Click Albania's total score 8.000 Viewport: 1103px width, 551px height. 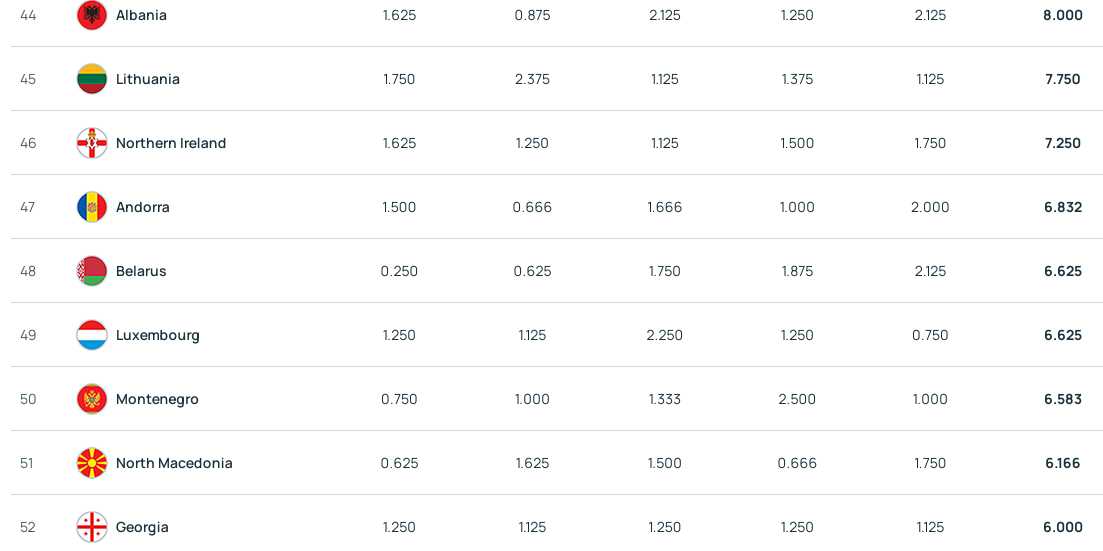(1063, 15)
